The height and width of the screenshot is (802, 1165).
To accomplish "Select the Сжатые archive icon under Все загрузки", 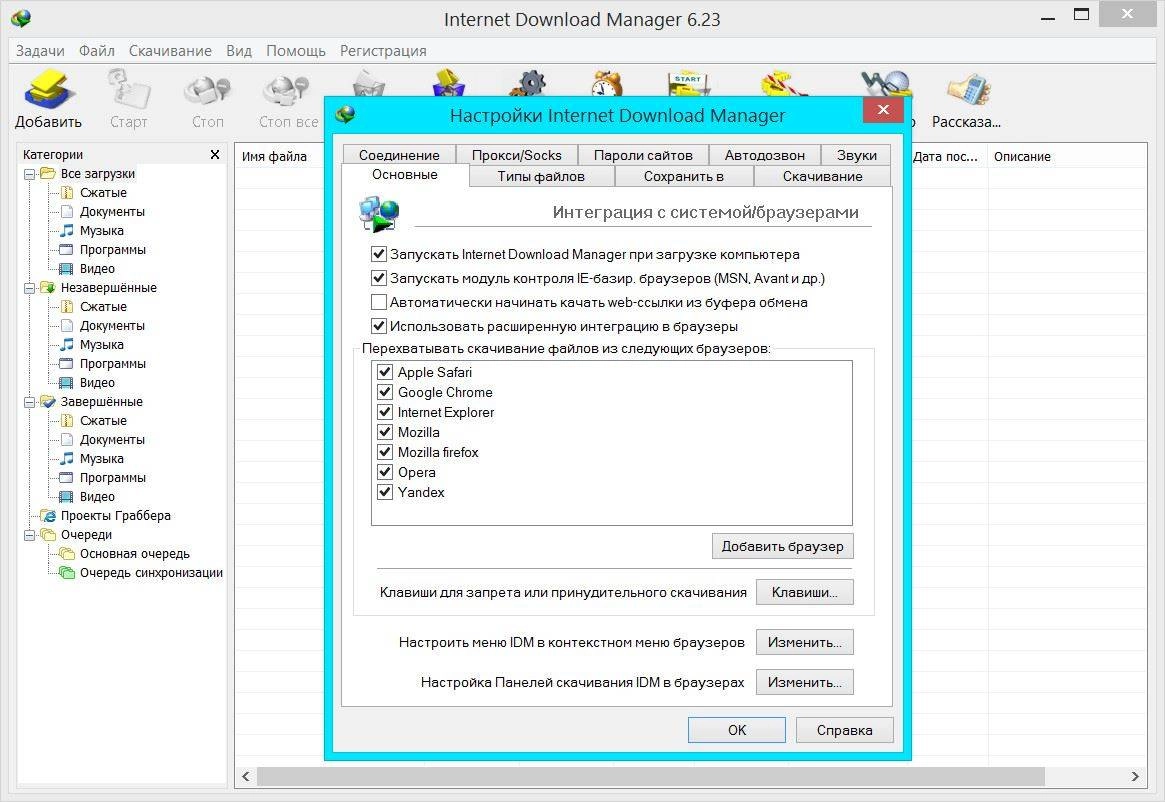I will click(67, 193).
